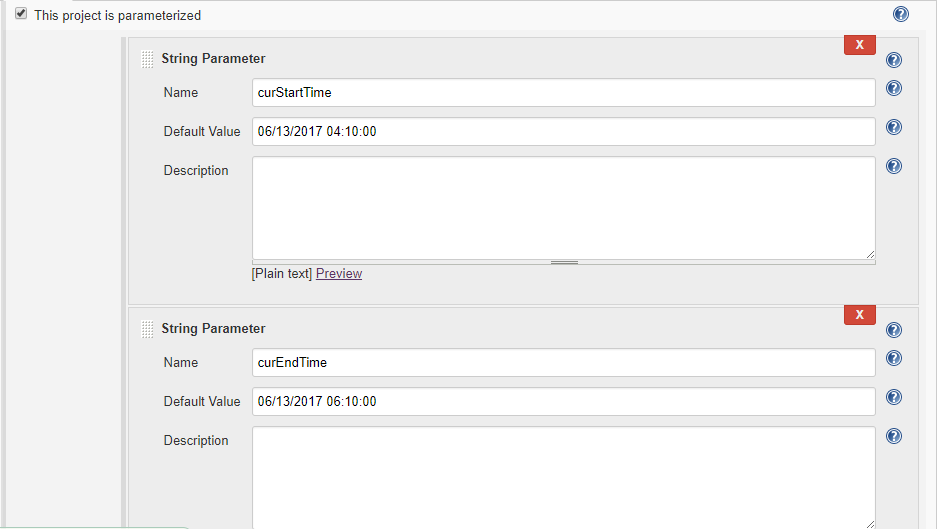
Task: Show help for curEndTime Name field
Action: click(x=894, y=358)
